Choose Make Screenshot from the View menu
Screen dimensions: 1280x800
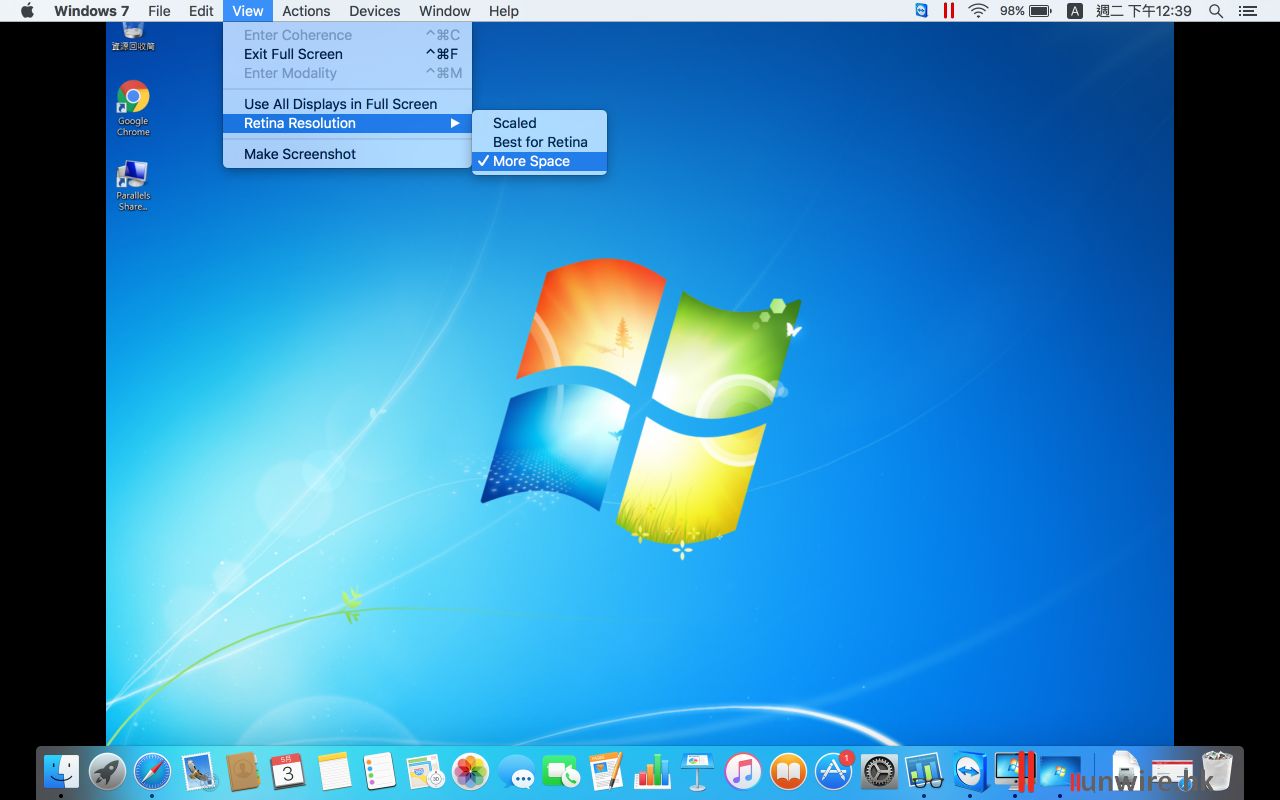coord(300,154)
